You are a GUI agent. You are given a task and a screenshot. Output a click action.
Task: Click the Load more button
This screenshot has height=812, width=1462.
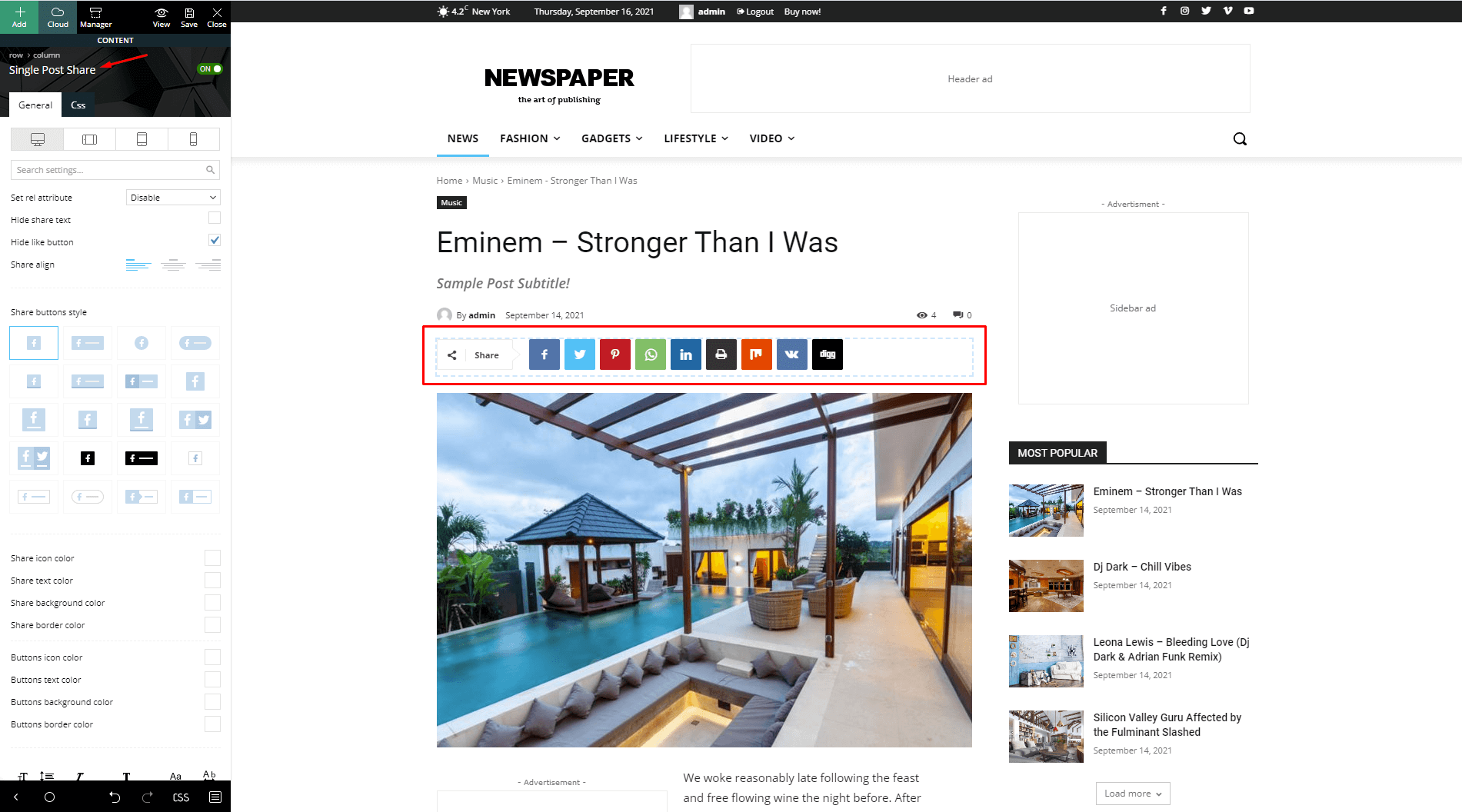click(x=1133, y=794)
